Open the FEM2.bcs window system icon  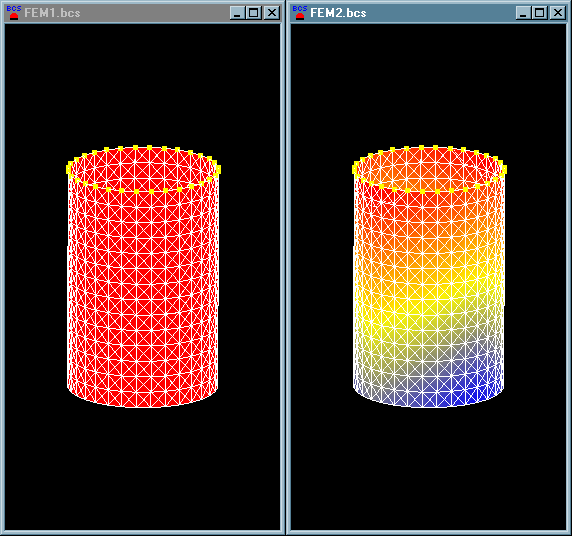pos(300,13)
